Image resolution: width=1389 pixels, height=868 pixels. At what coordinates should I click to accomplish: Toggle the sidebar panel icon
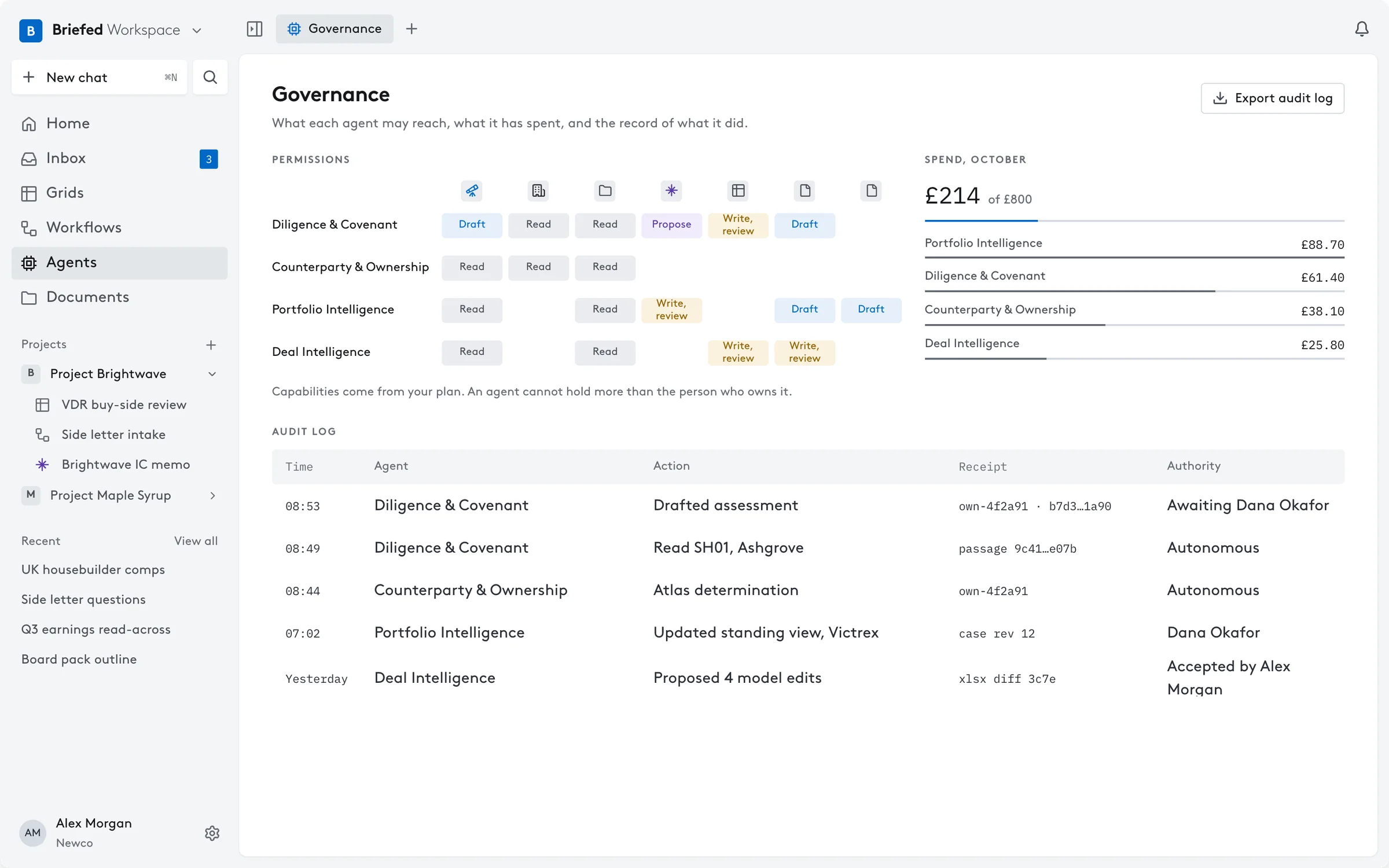point(255,29)
